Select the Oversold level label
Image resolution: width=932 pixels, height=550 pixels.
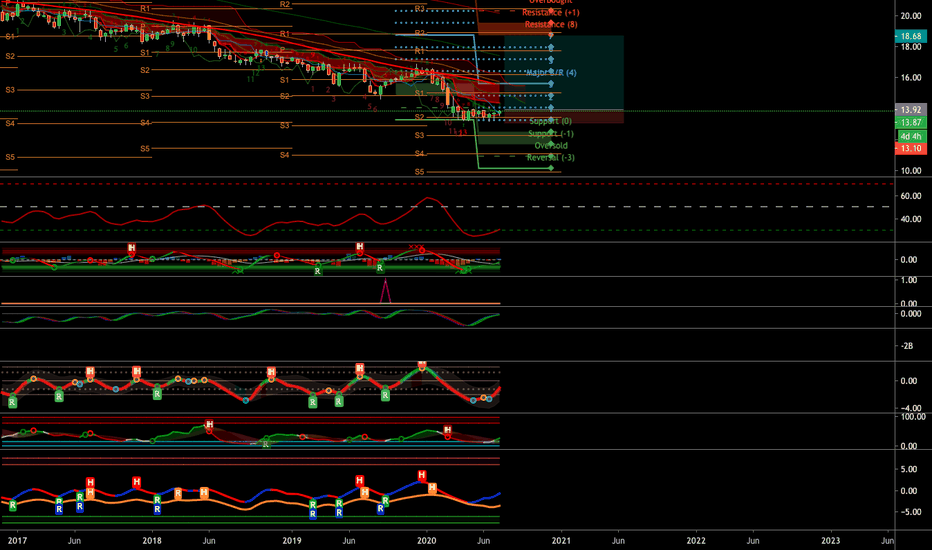pos(551,146)
